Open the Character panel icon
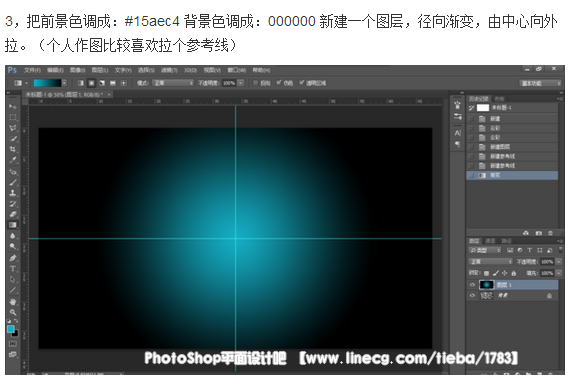This screenshot has height=375, width=568. (x=458, y=133)
